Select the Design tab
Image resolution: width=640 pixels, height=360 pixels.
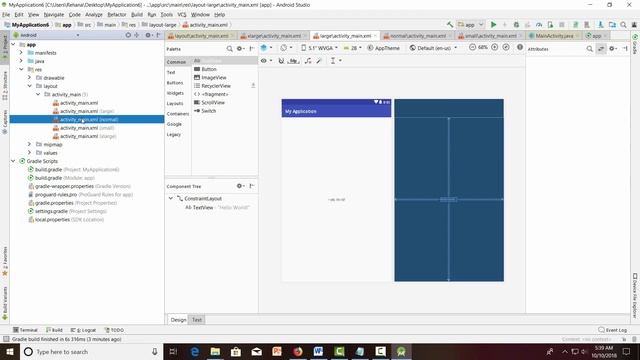coord(178,320)
